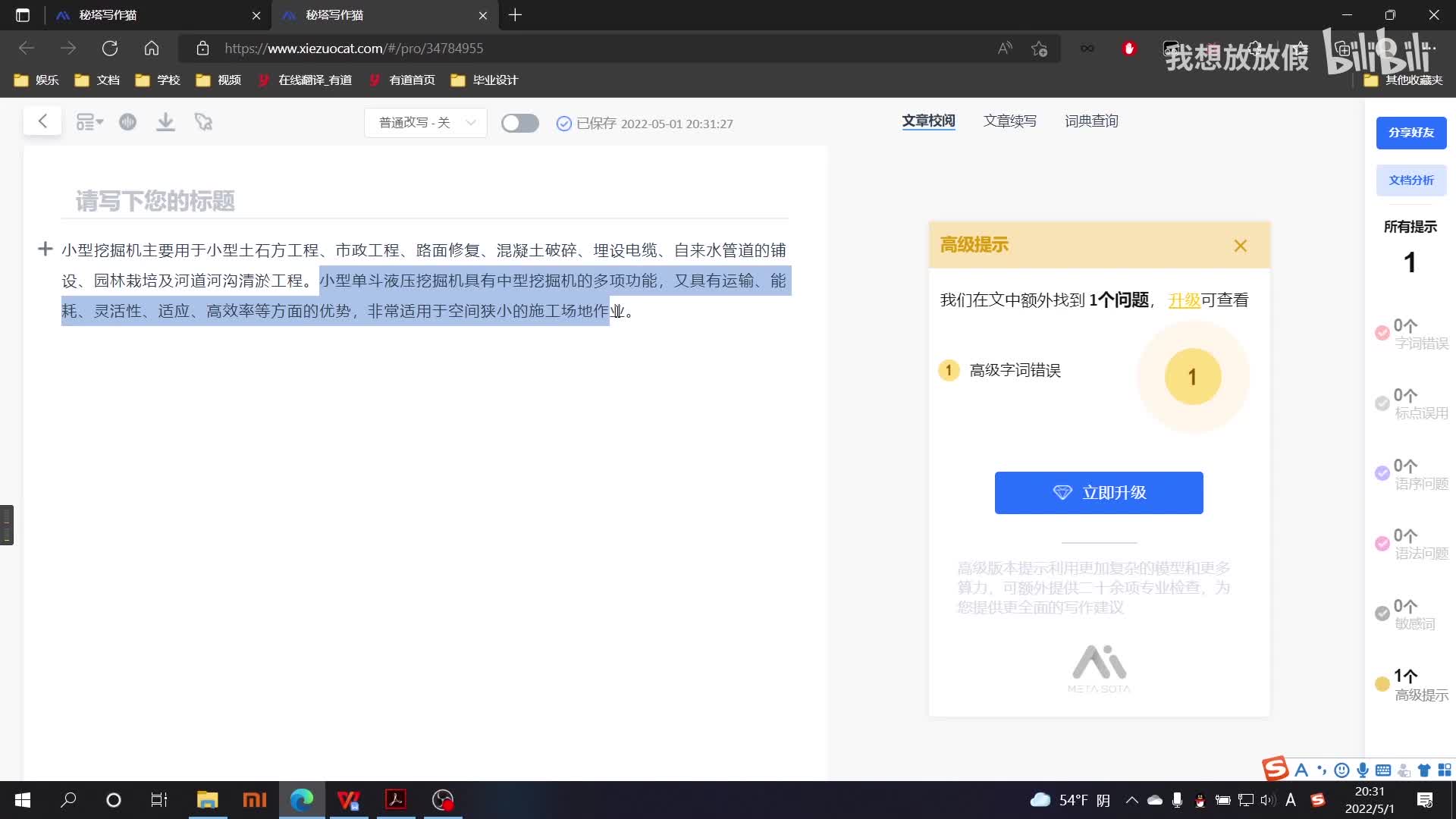The height and width of the screenshot is (819, 1456).
Task: Open the 词典查询 tab
Action: pyautogui.click(x=1091, y=121)
